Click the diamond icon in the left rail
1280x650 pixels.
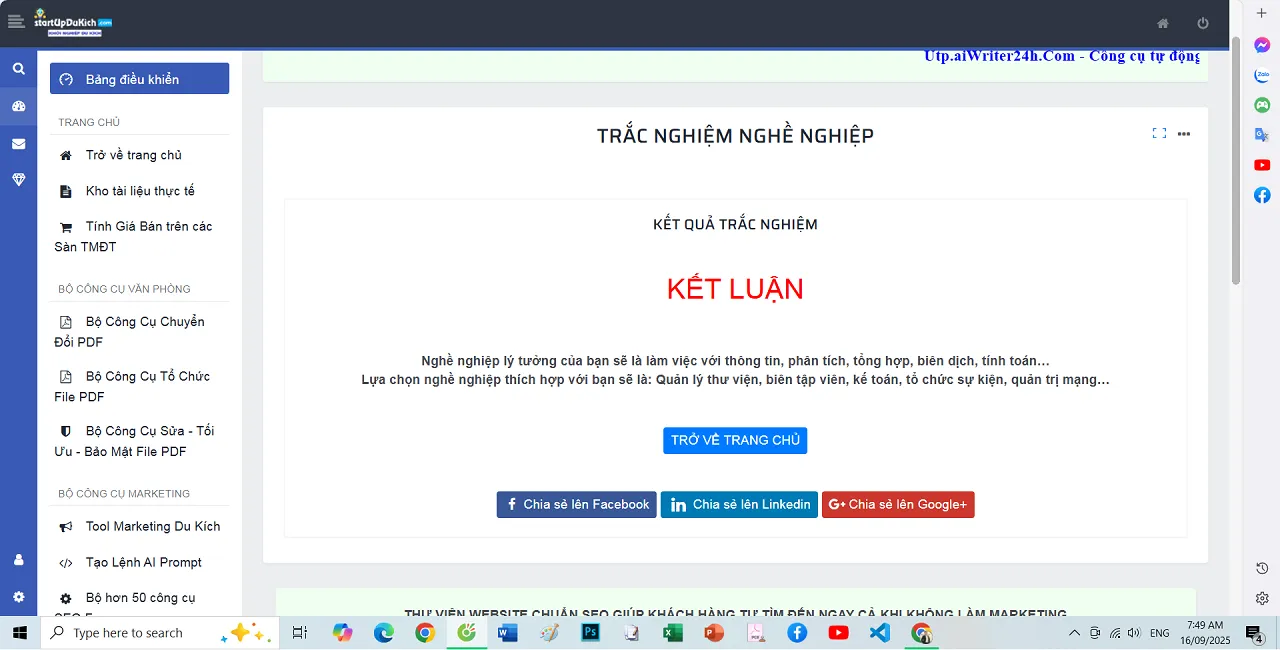[x=18, y=180]
